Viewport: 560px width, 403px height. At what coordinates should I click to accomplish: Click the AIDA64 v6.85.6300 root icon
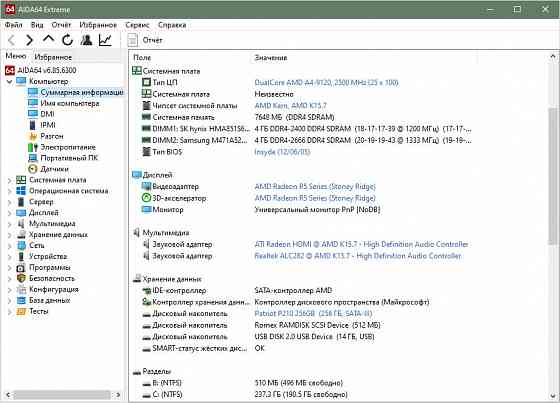10,70
